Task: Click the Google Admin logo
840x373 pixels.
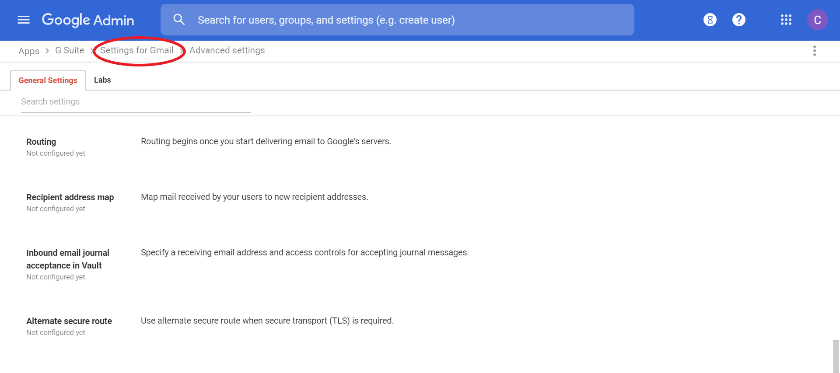Action: coord(88,20)
